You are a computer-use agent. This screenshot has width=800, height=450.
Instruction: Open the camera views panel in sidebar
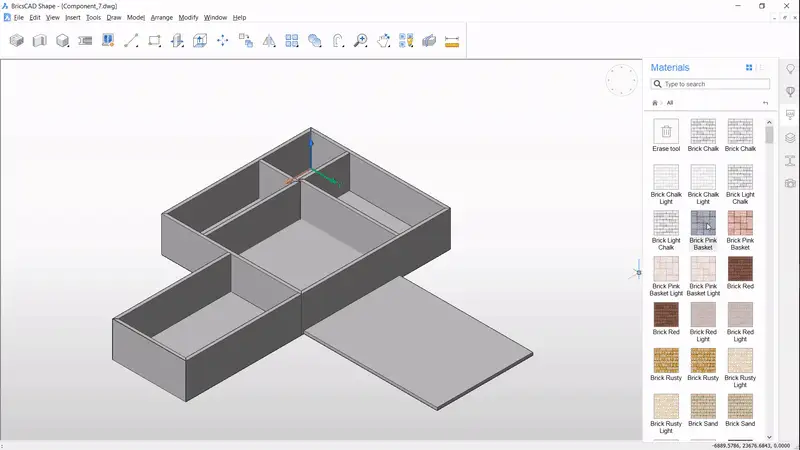(x=790, y=183)
